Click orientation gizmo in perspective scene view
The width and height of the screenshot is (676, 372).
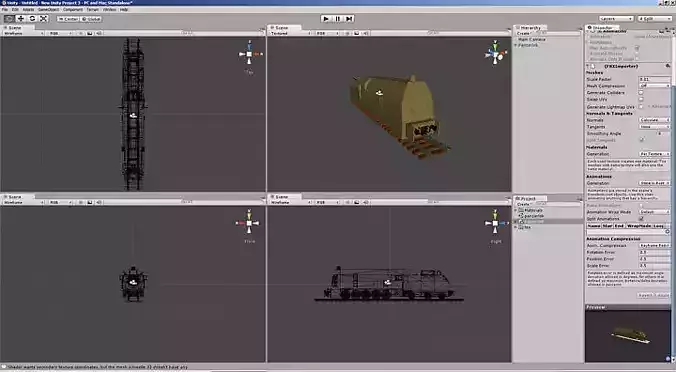tap(495, 53)
